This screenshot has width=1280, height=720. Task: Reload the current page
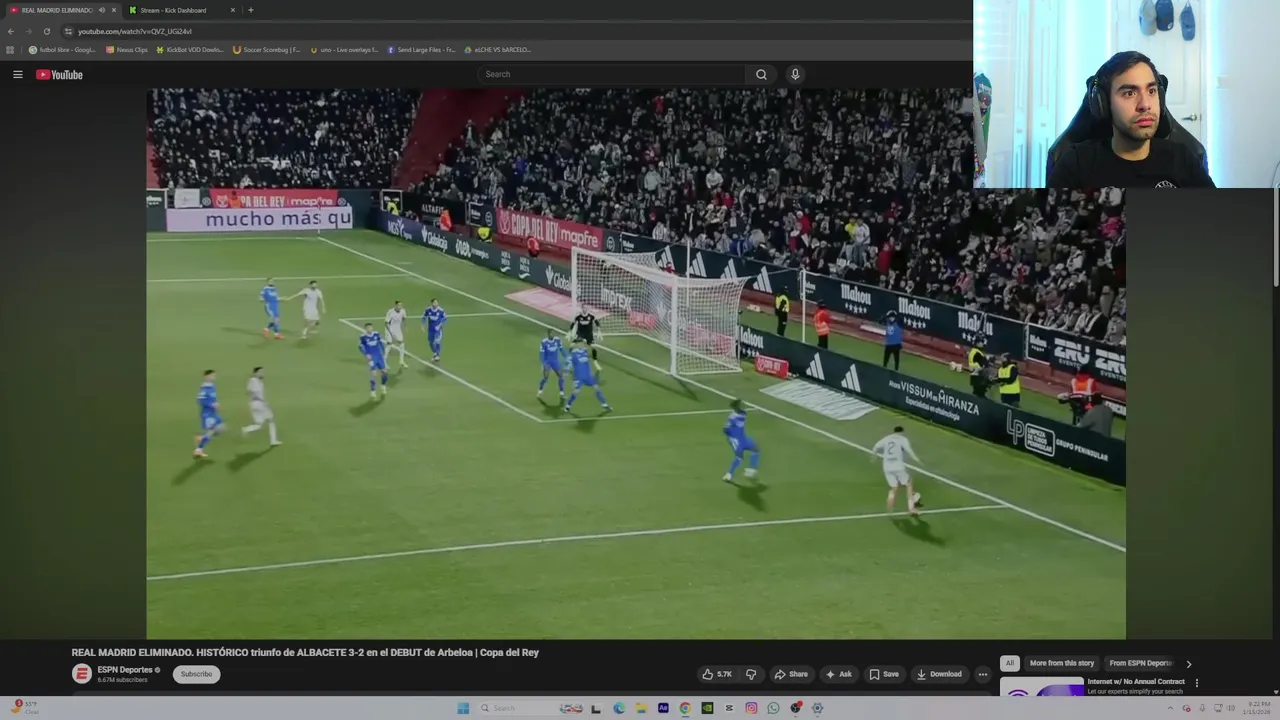[x=48, y=31]
